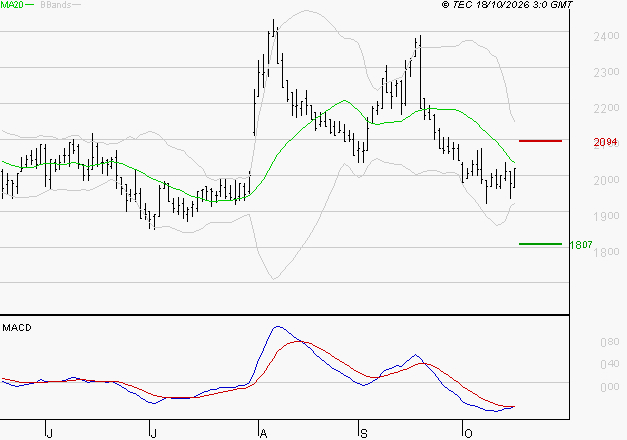
Task: Click the 1900 price axis label
Action: [x=607, y=216]
